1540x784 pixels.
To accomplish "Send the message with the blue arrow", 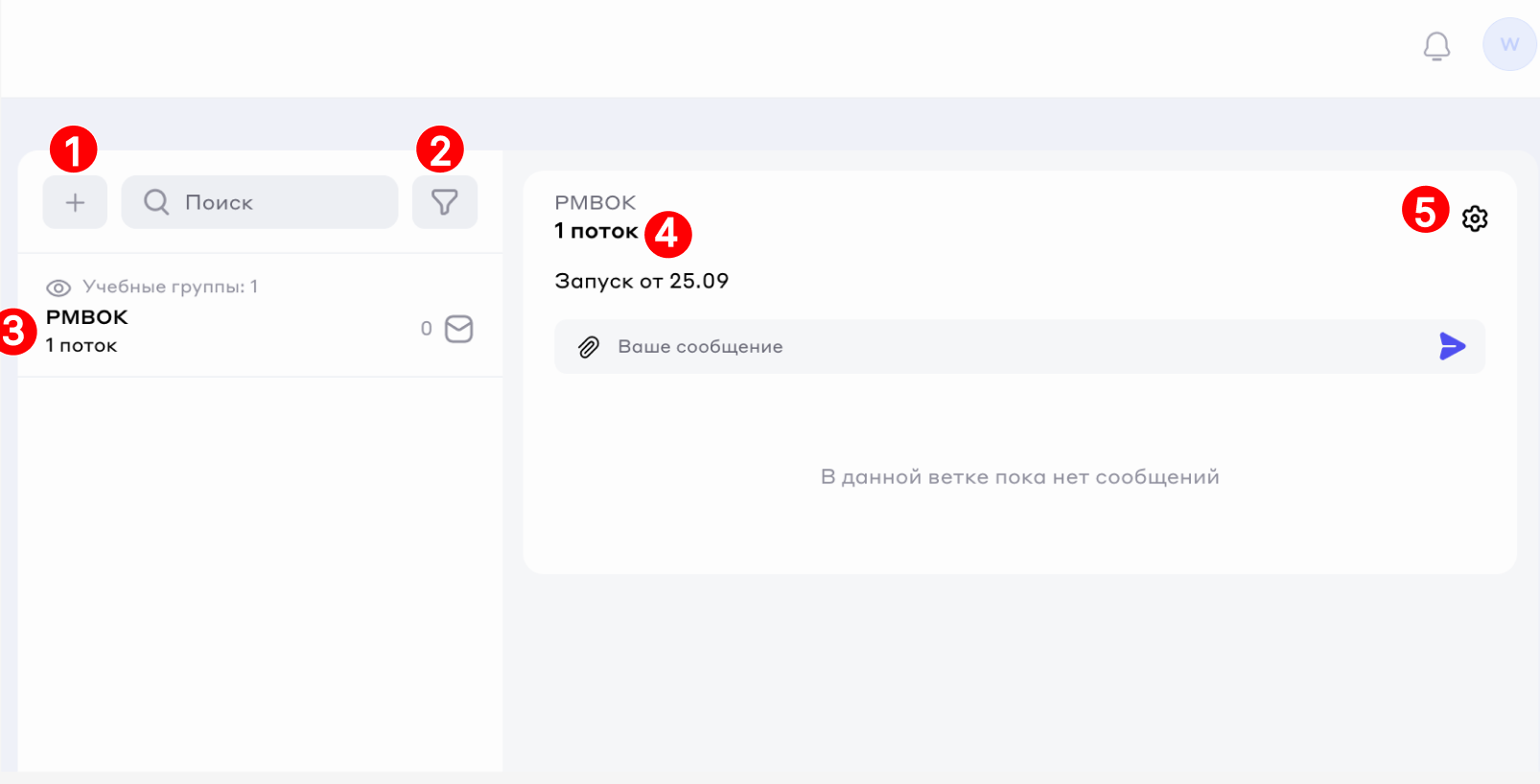I will pyautogui.click(x=1452, y=346).
